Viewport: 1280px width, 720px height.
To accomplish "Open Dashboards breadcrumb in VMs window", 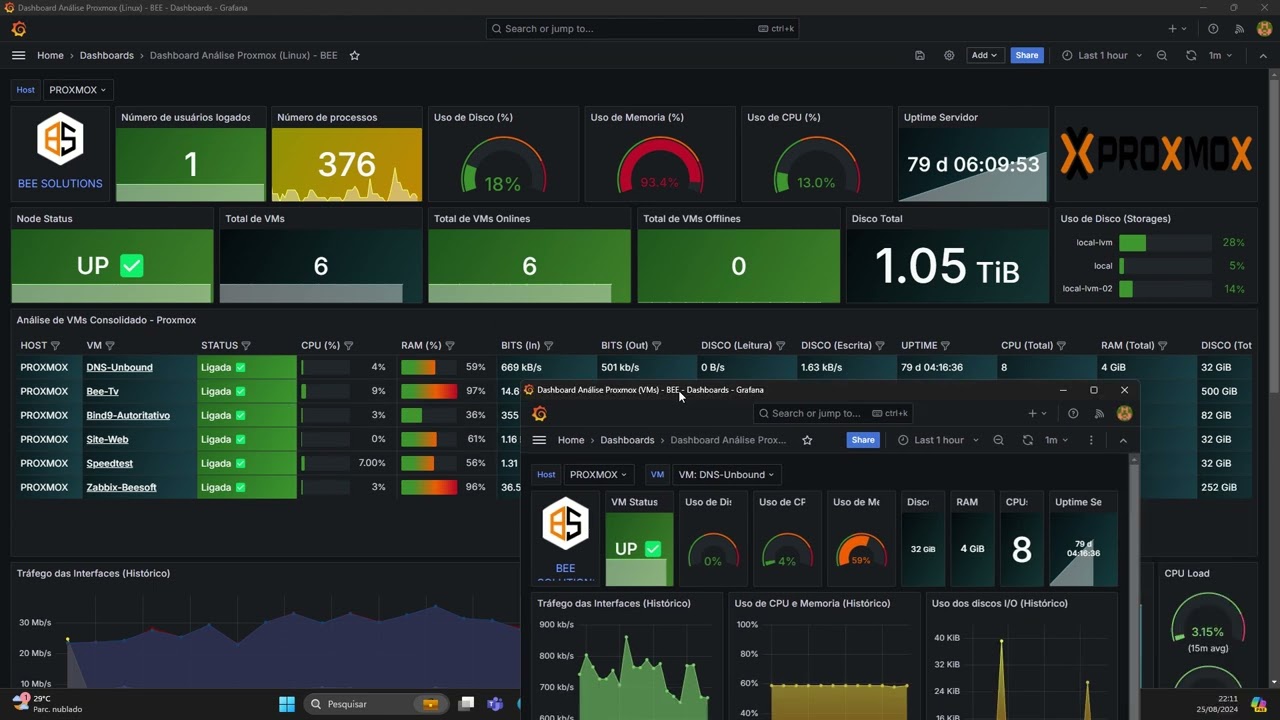I will (x=627, y=440).
